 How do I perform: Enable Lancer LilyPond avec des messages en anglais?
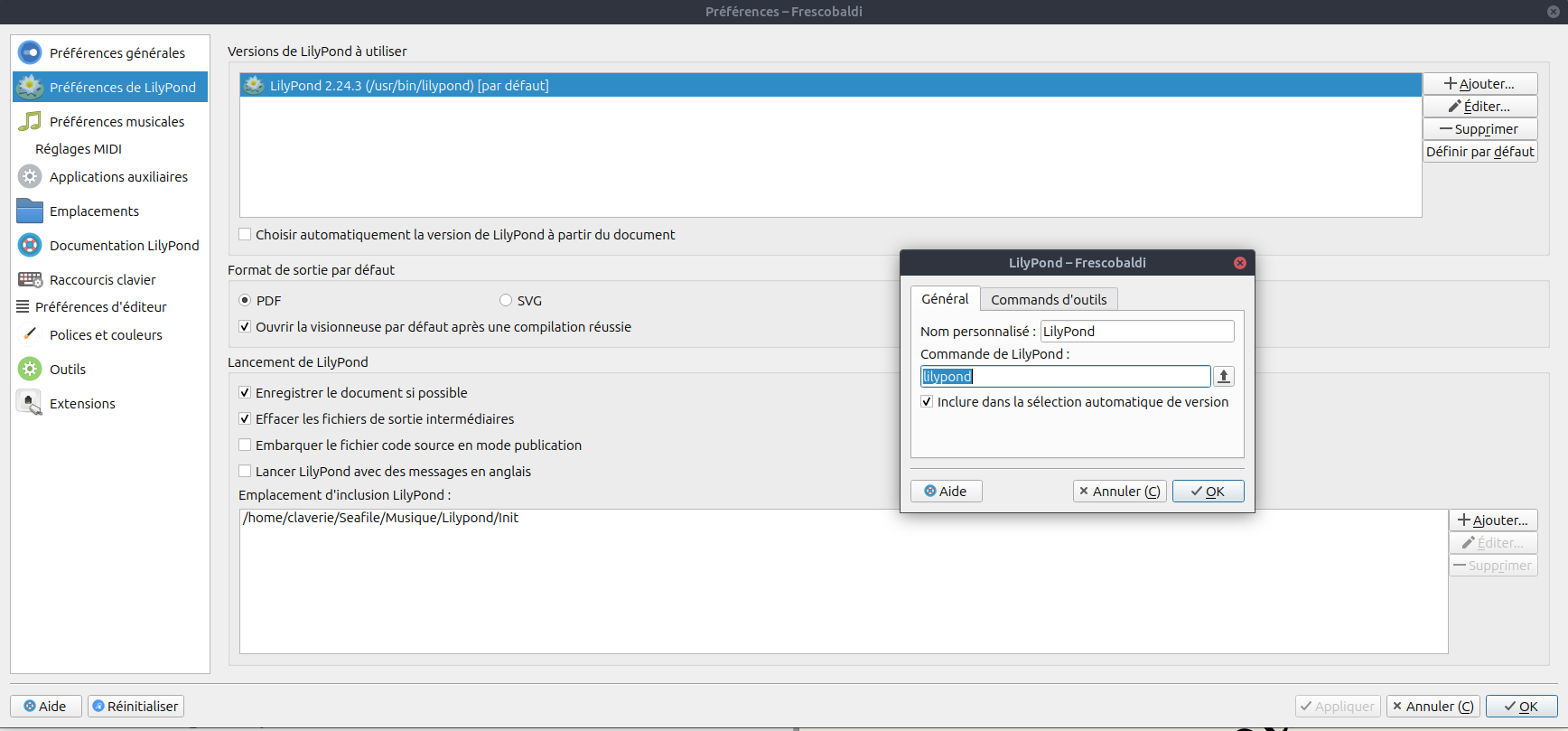coord(245,471)
